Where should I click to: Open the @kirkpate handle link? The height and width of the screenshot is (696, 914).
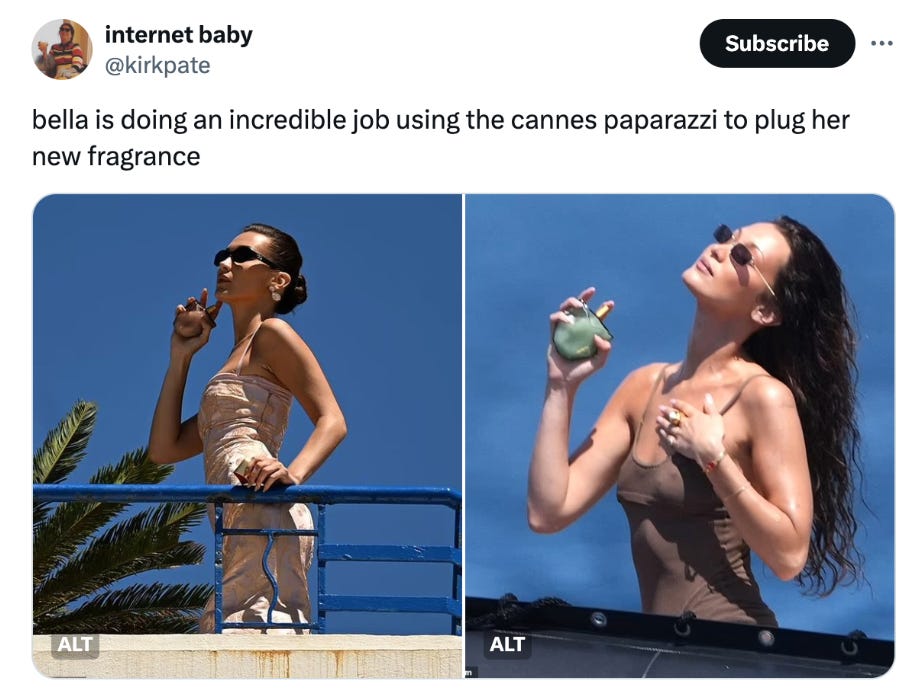pyautogui.click(x=157, y=65)
